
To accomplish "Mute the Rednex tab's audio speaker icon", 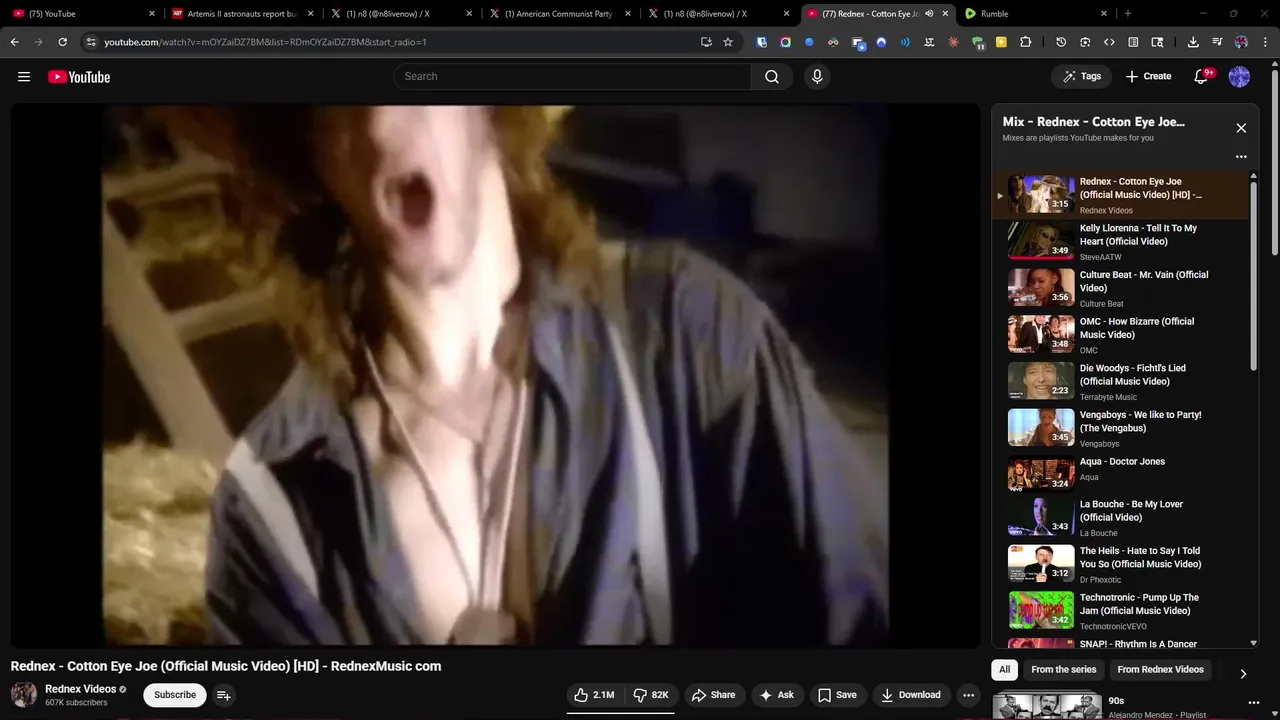I will point(929,14).
